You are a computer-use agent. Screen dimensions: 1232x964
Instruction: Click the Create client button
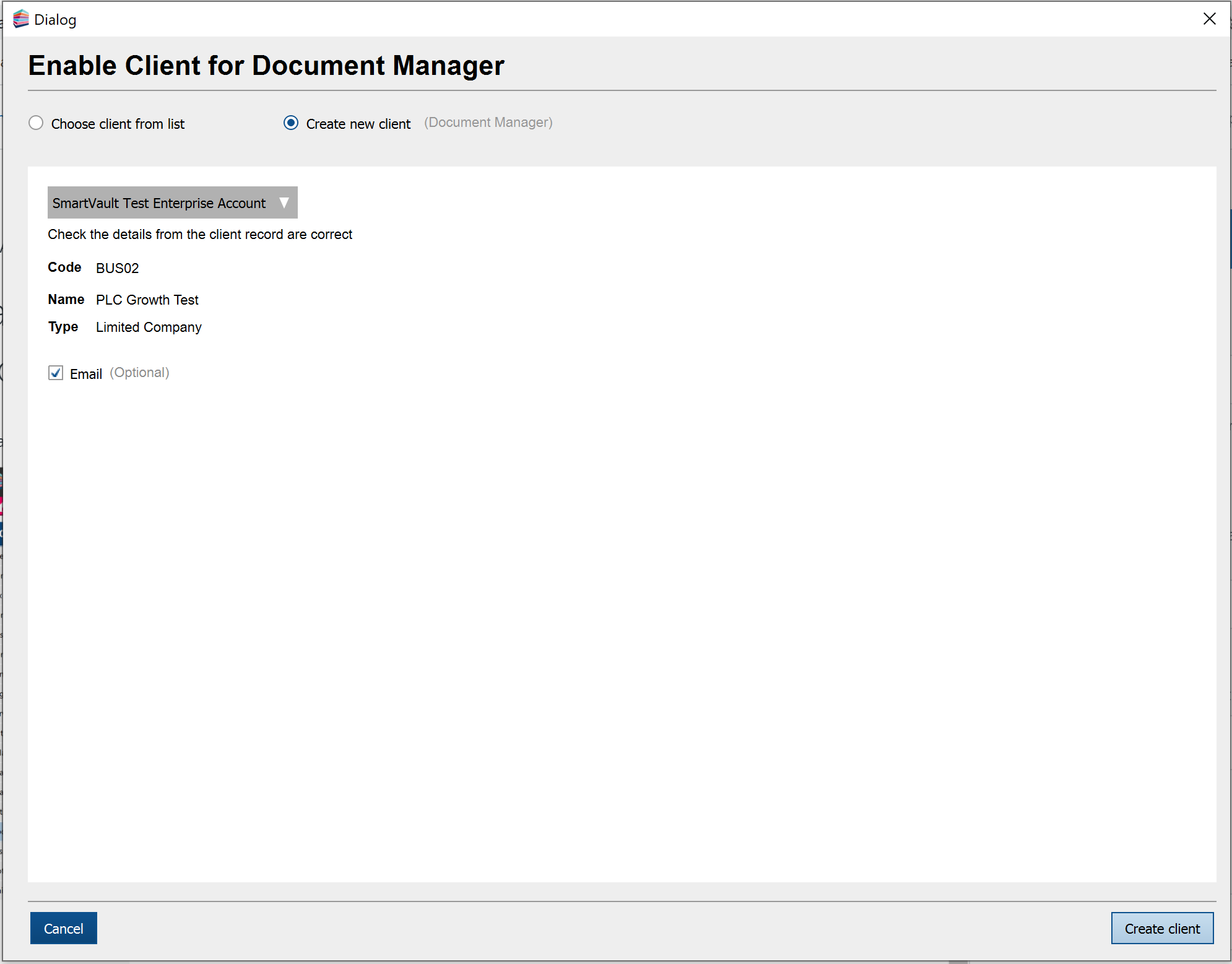point(1162,928)
